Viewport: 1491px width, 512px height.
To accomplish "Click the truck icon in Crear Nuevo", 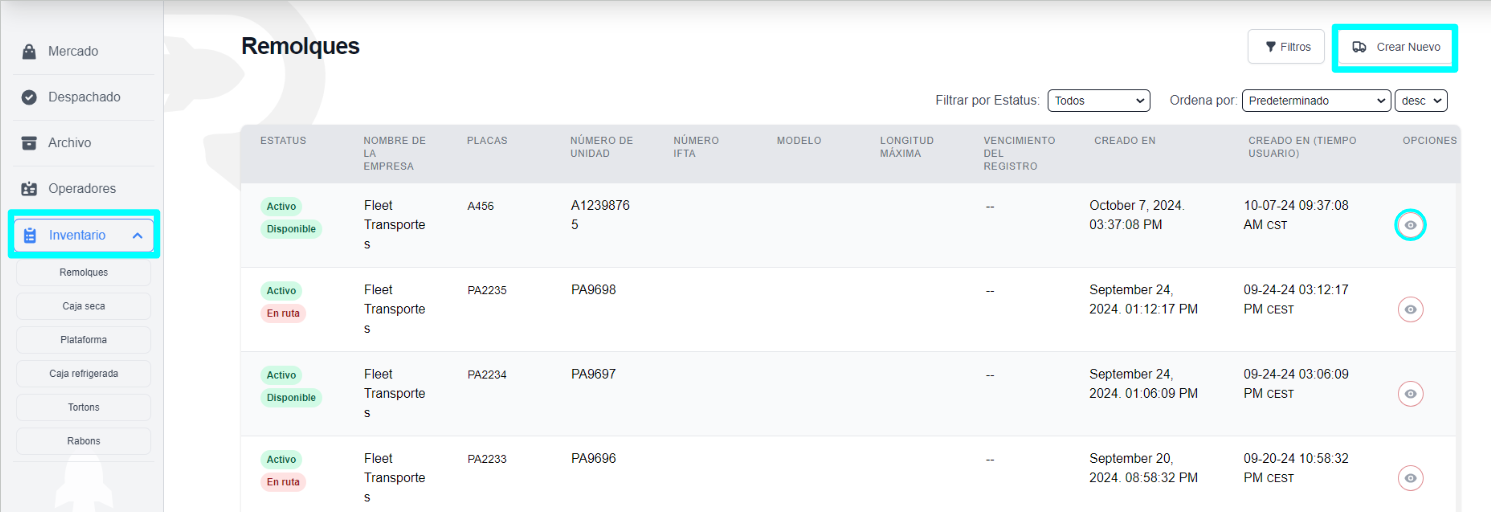I will click(1359, 47).
